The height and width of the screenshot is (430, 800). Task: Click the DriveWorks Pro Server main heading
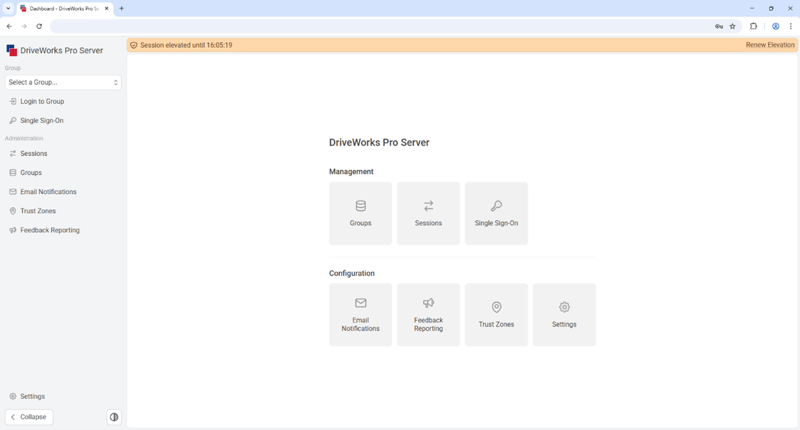[379, 142]
